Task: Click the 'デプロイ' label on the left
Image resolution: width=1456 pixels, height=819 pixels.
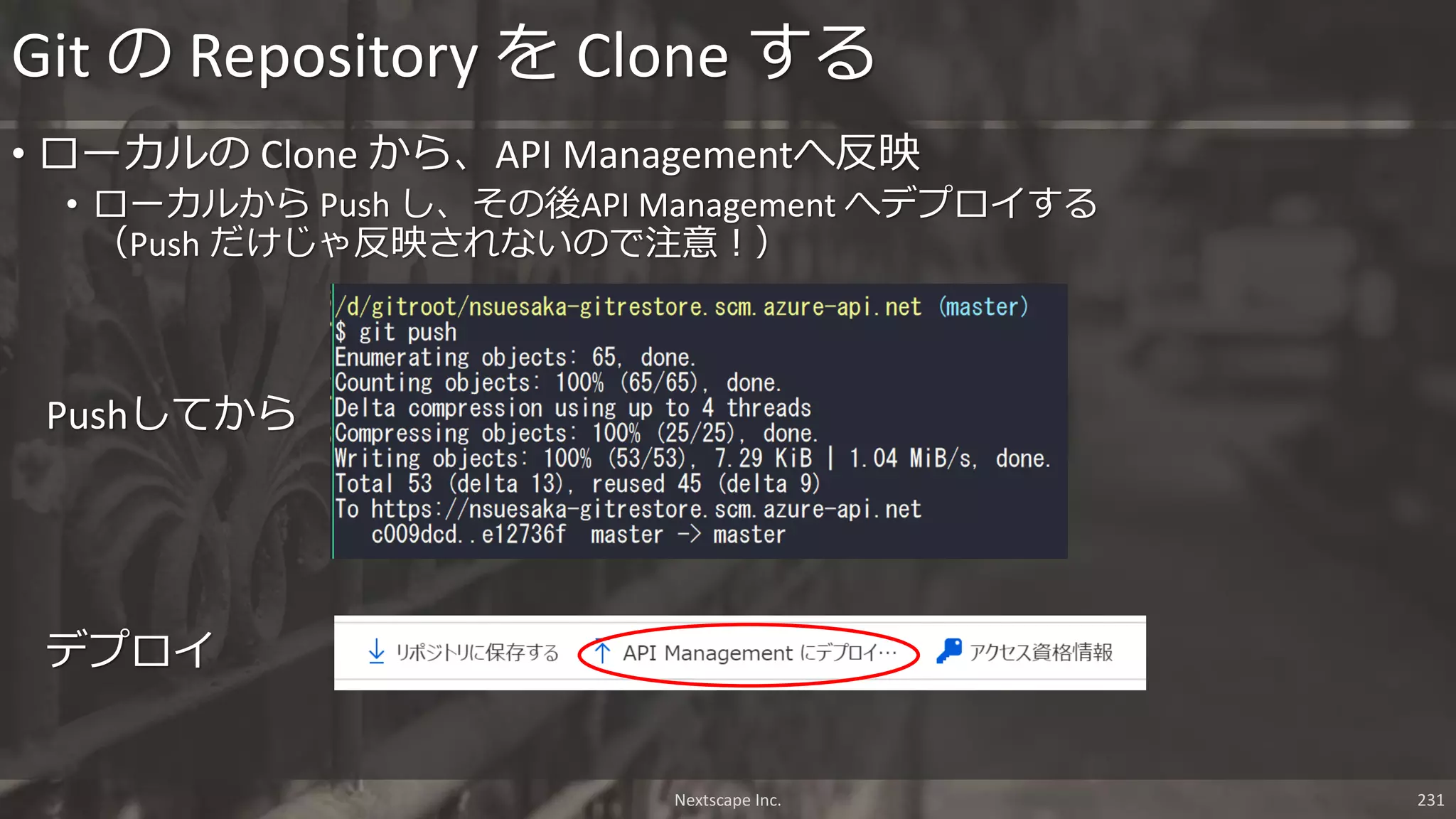Action: 129,649
